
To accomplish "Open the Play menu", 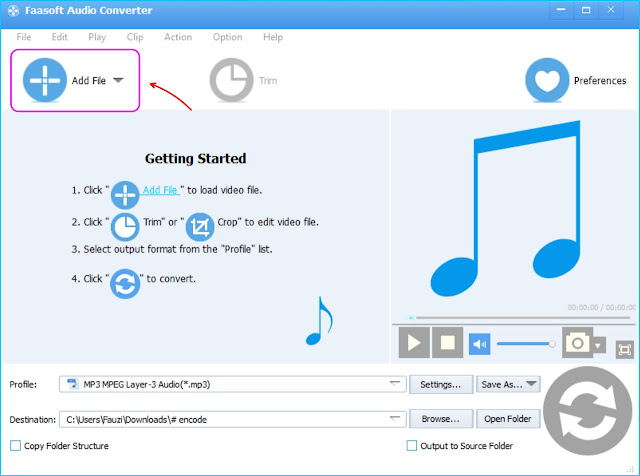I will (x=97, y=37).
